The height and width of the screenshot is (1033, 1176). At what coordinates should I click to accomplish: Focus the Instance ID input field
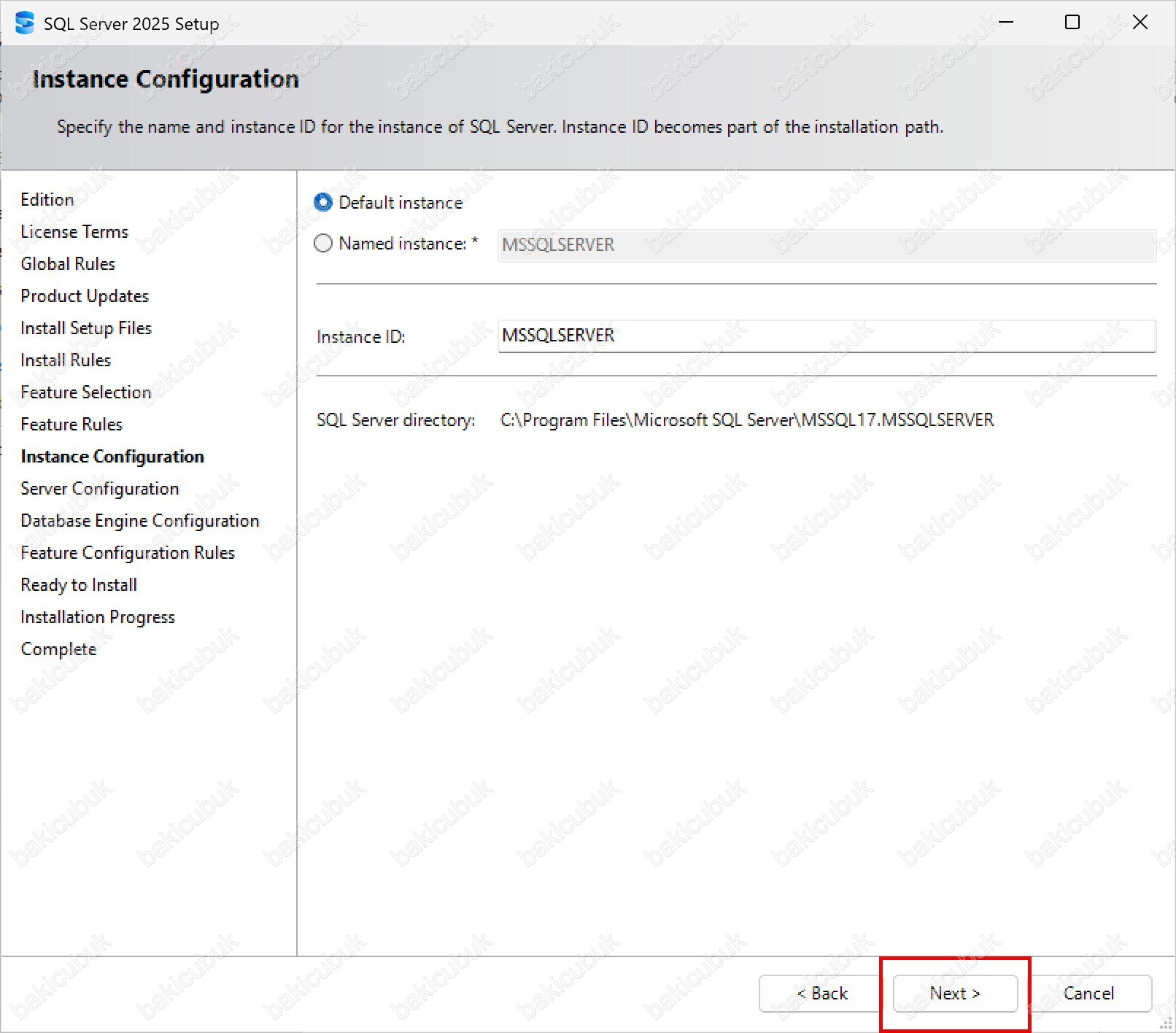tap(826, 336)
